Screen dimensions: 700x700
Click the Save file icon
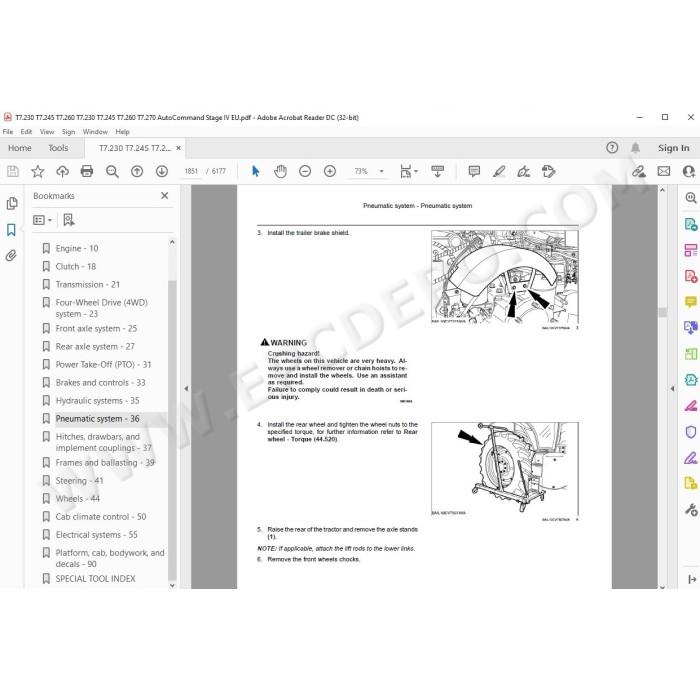click(x=13, y=171)
